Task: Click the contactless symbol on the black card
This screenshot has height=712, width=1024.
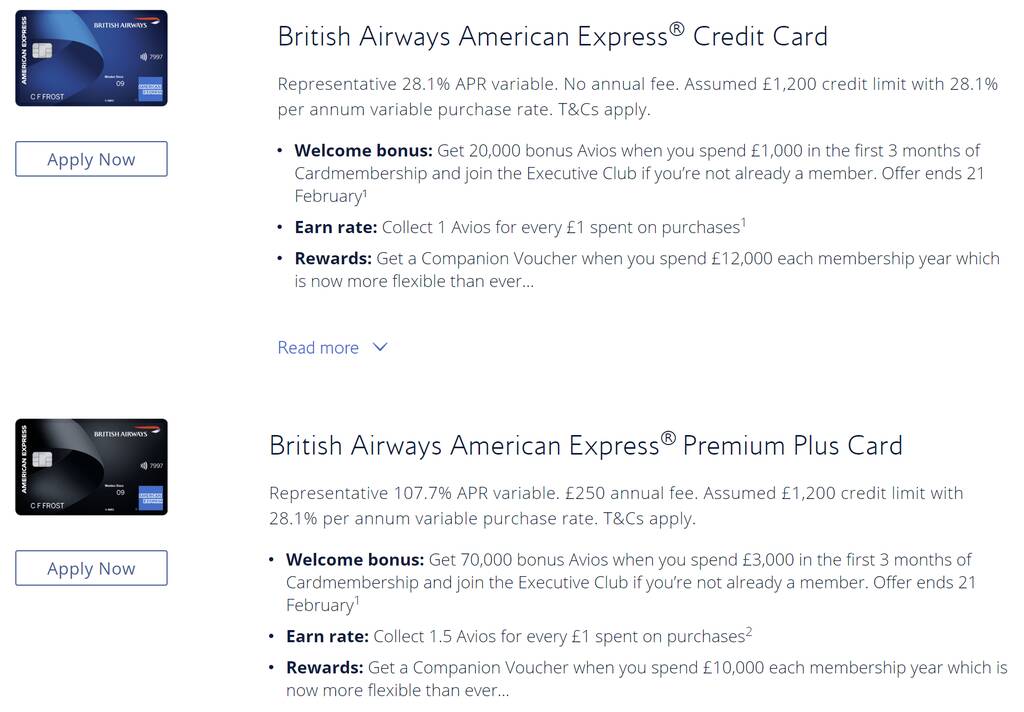Action: [143, 466]
